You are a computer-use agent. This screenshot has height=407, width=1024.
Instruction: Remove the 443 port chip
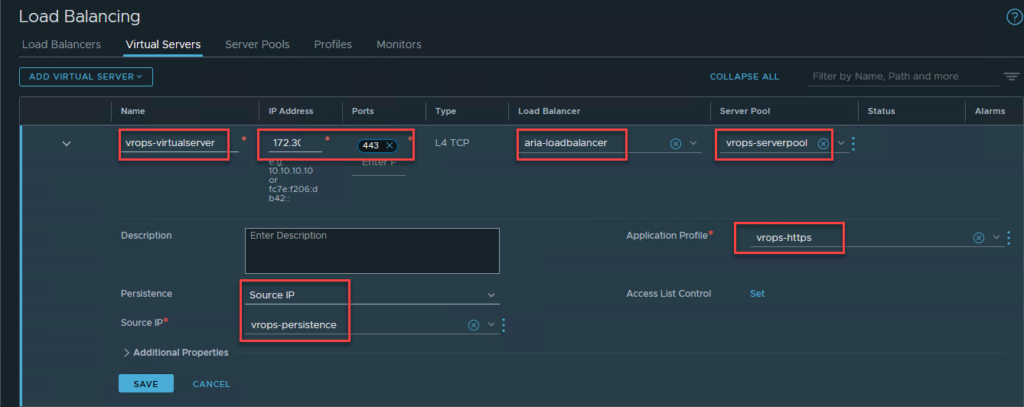[x=389, y=146]
